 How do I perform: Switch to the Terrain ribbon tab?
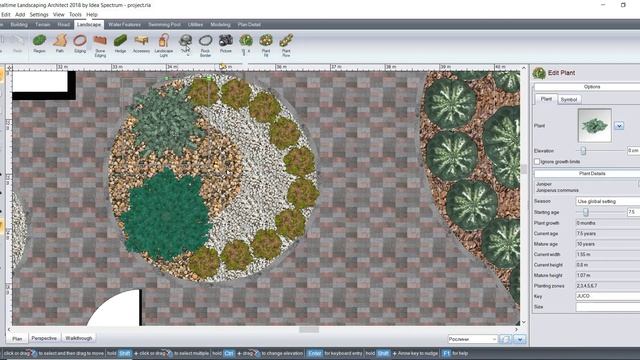coord(43,24)
